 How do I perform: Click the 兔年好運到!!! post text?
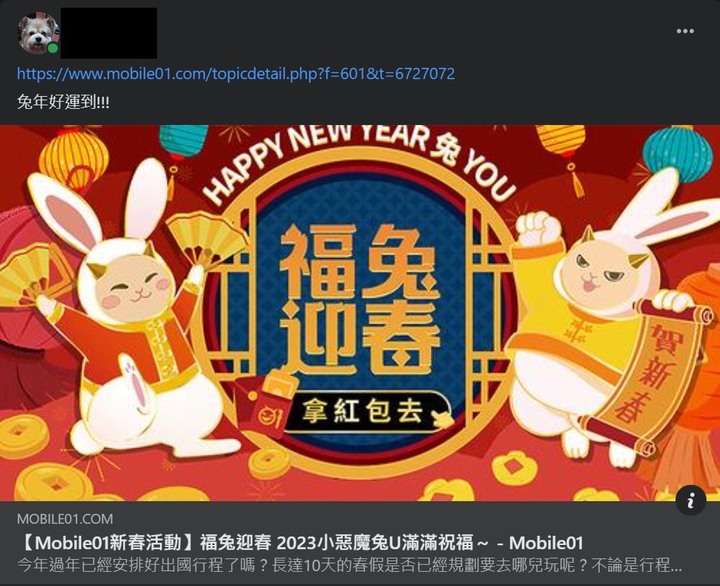[63, 102]
